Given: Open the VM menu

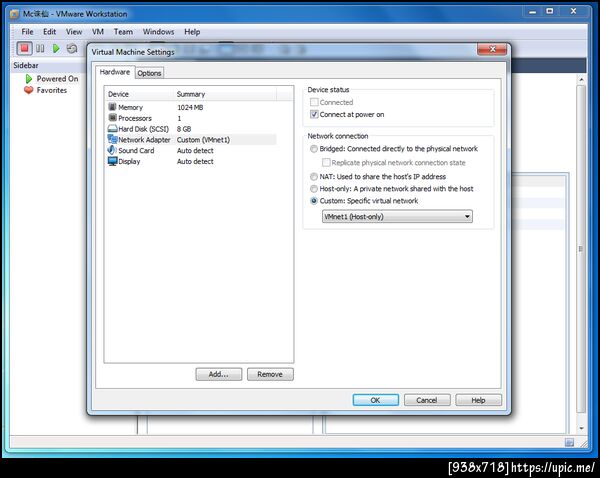Looking at the screenshot, I should [x=98, y=32].
